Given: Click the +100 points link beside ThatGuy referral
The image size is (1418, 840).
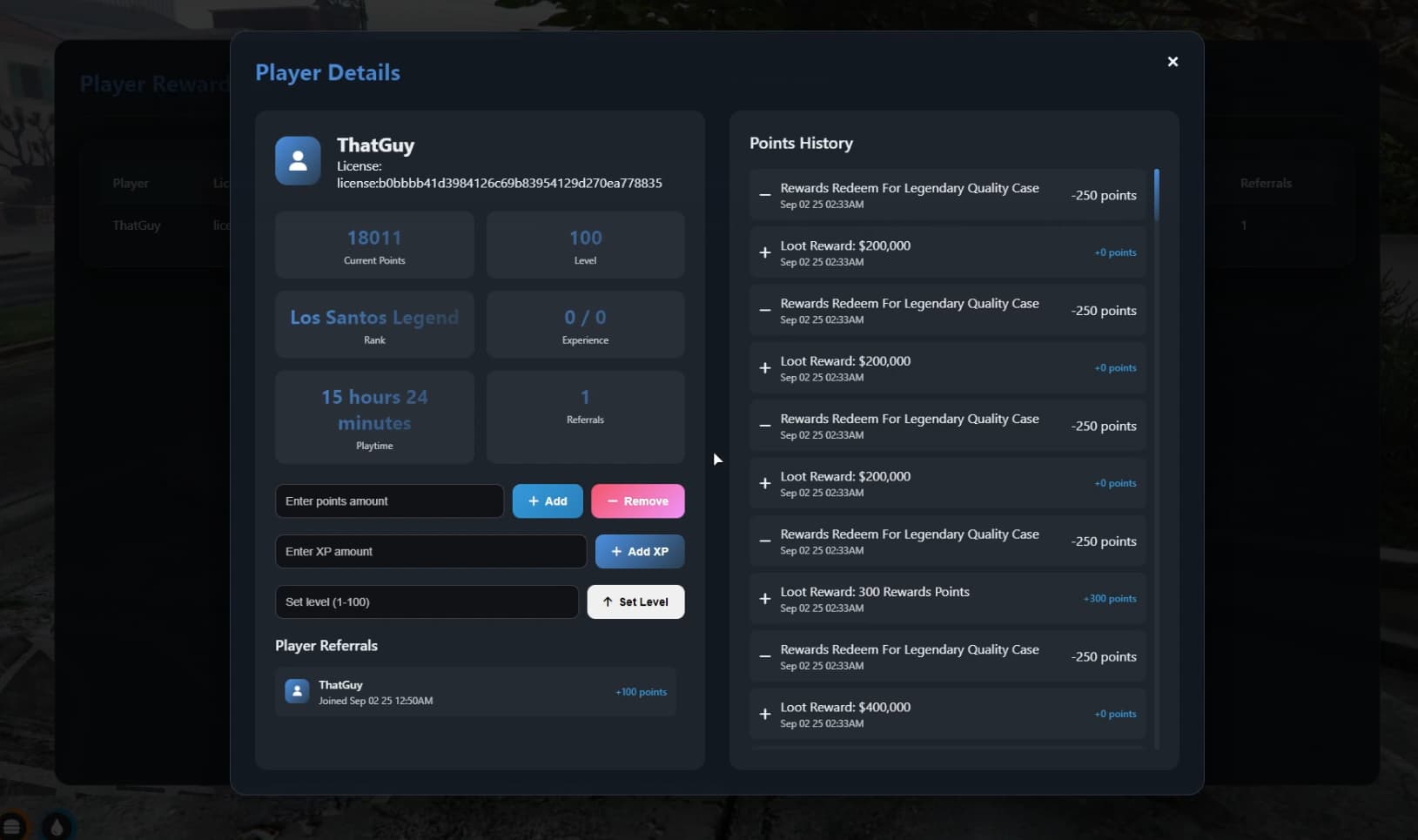Looking at the screenshot, I should tap(641, 691).
